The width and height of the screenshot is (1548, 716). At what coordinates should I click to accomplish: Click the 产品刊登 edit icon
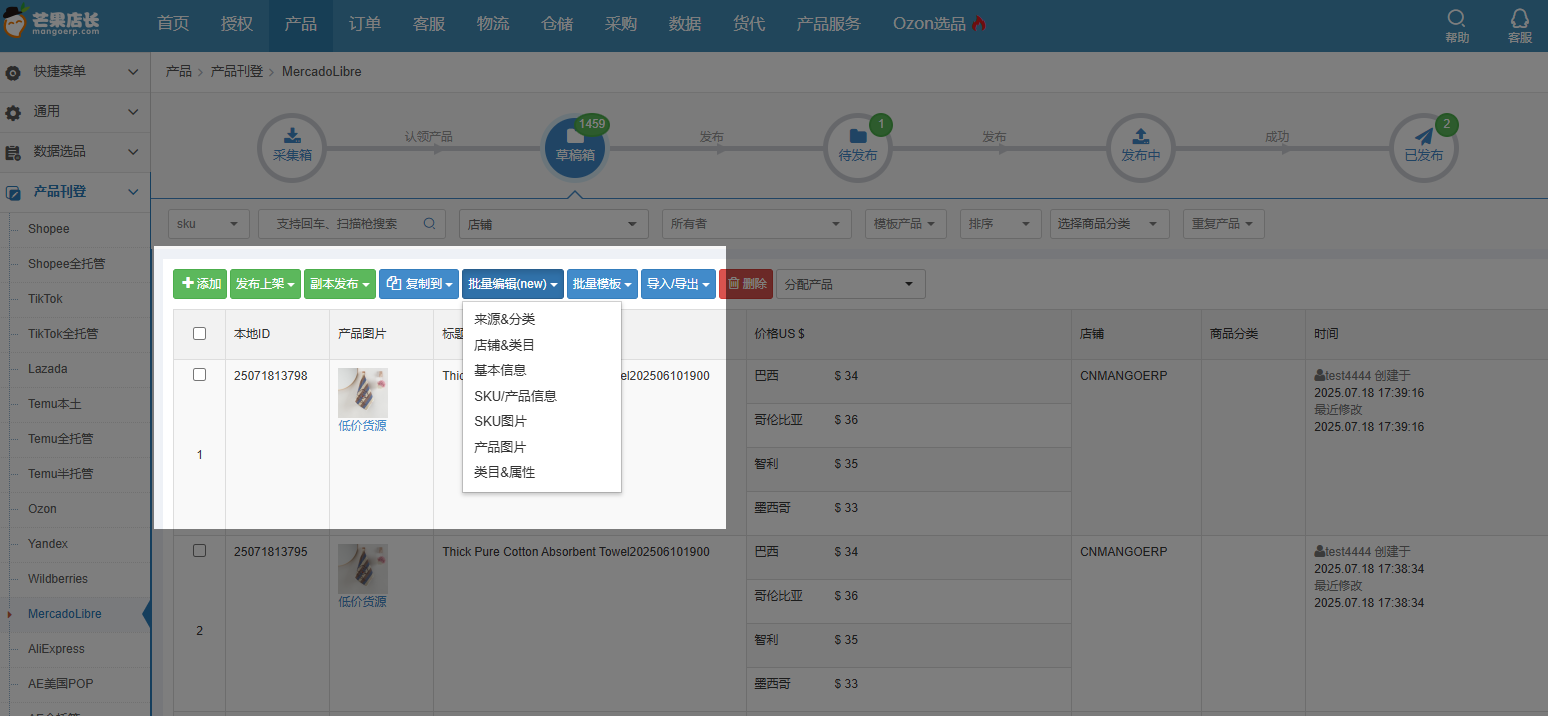pos(14,192)
